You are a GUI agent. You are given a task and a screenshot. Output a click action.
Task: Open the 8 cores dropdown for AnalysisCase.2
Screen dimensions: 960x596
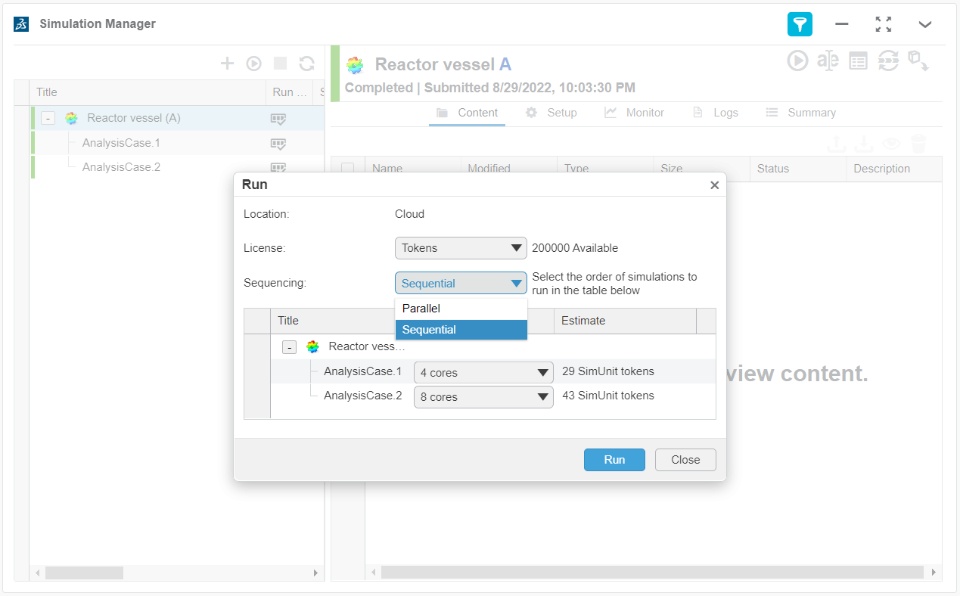tap(484, 397)
